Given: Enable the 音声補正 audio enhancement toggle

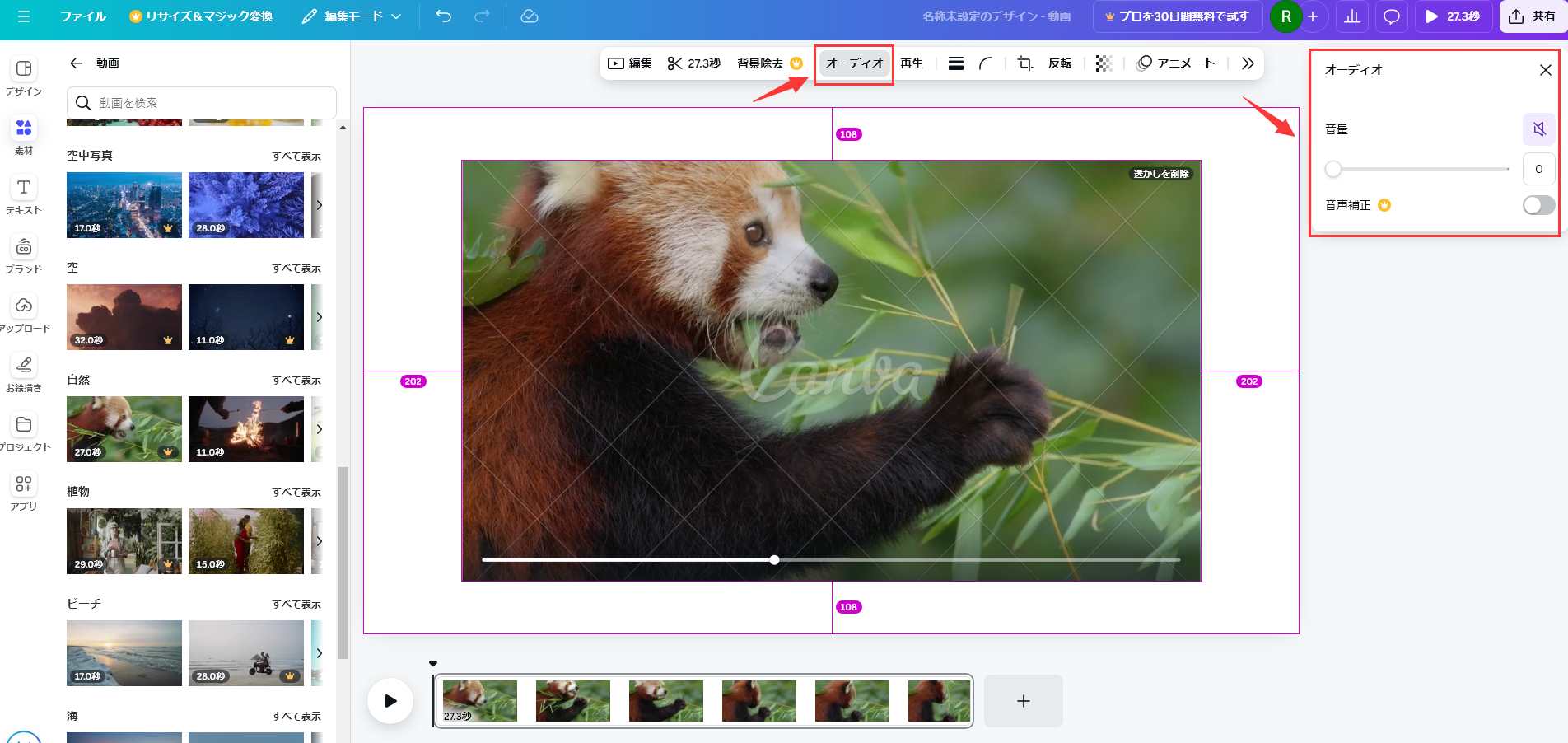Looking at the screenshot, I should [1537, 205].
